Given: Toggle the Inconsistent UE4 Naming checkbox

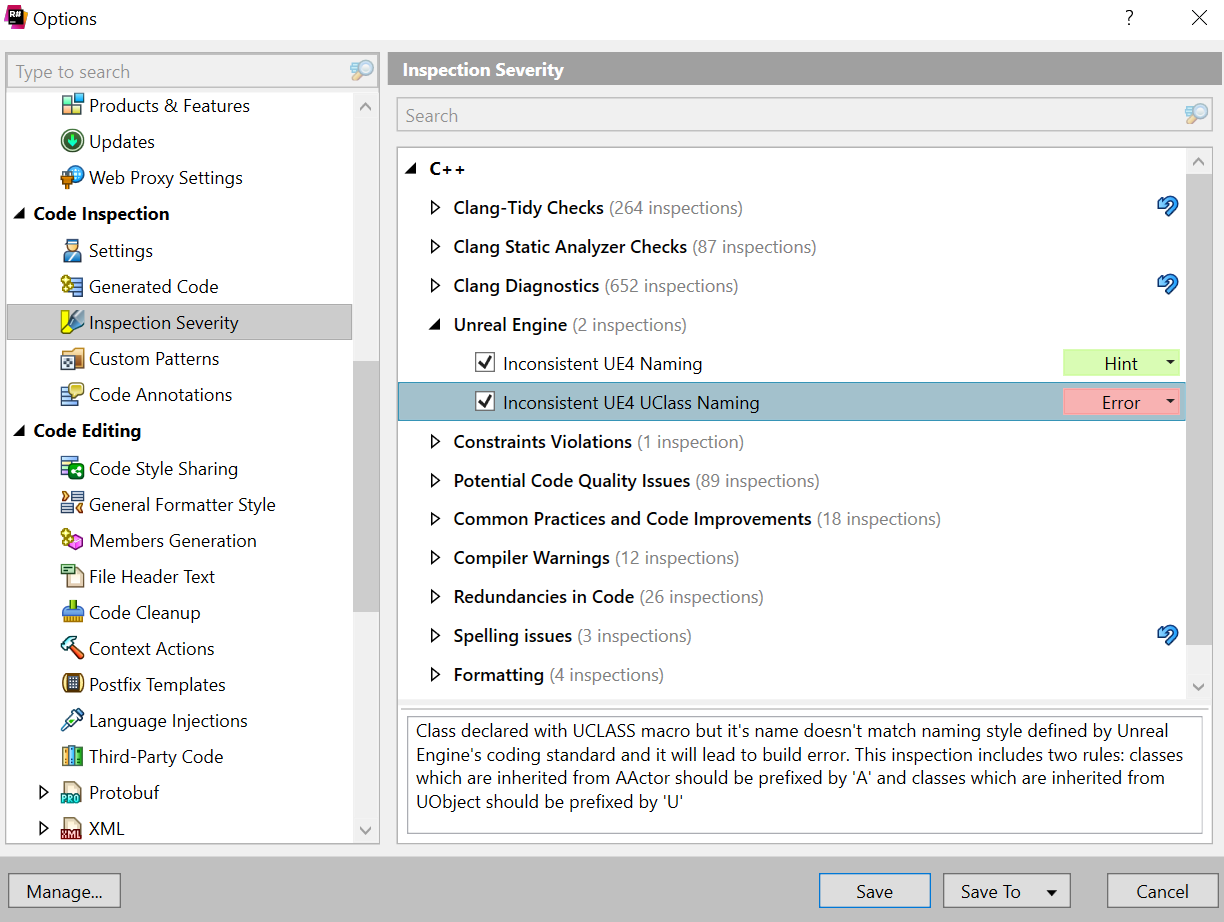Looking at the screenshot, I should pyautogui.click(x=486, y=363).
